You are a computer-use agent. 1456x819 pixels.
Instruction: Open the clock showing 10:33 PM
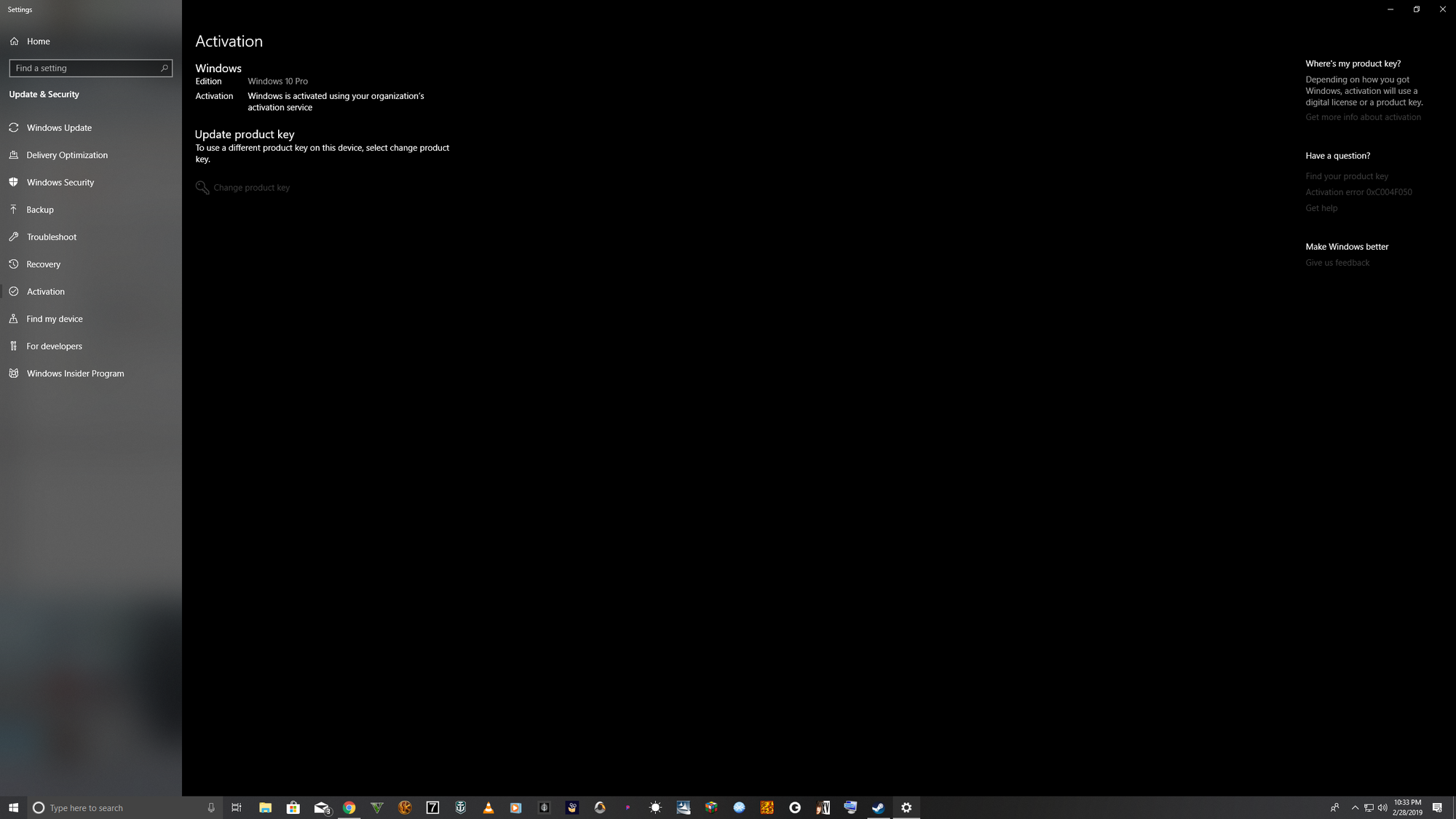[x=1407, y=807]
